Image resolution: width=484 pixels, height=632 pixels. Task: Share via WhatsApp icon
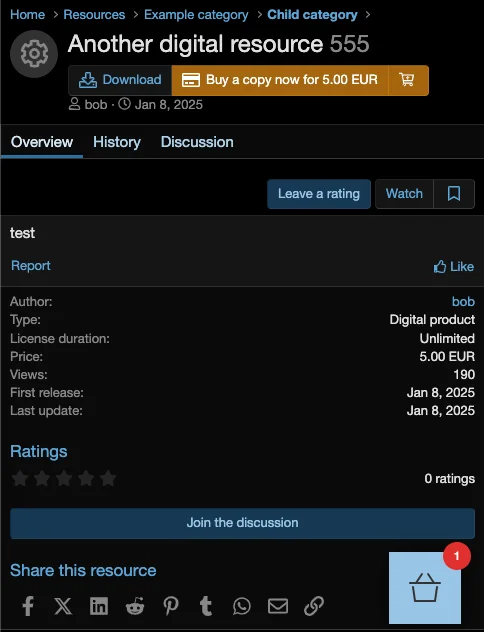coord(242,606)
